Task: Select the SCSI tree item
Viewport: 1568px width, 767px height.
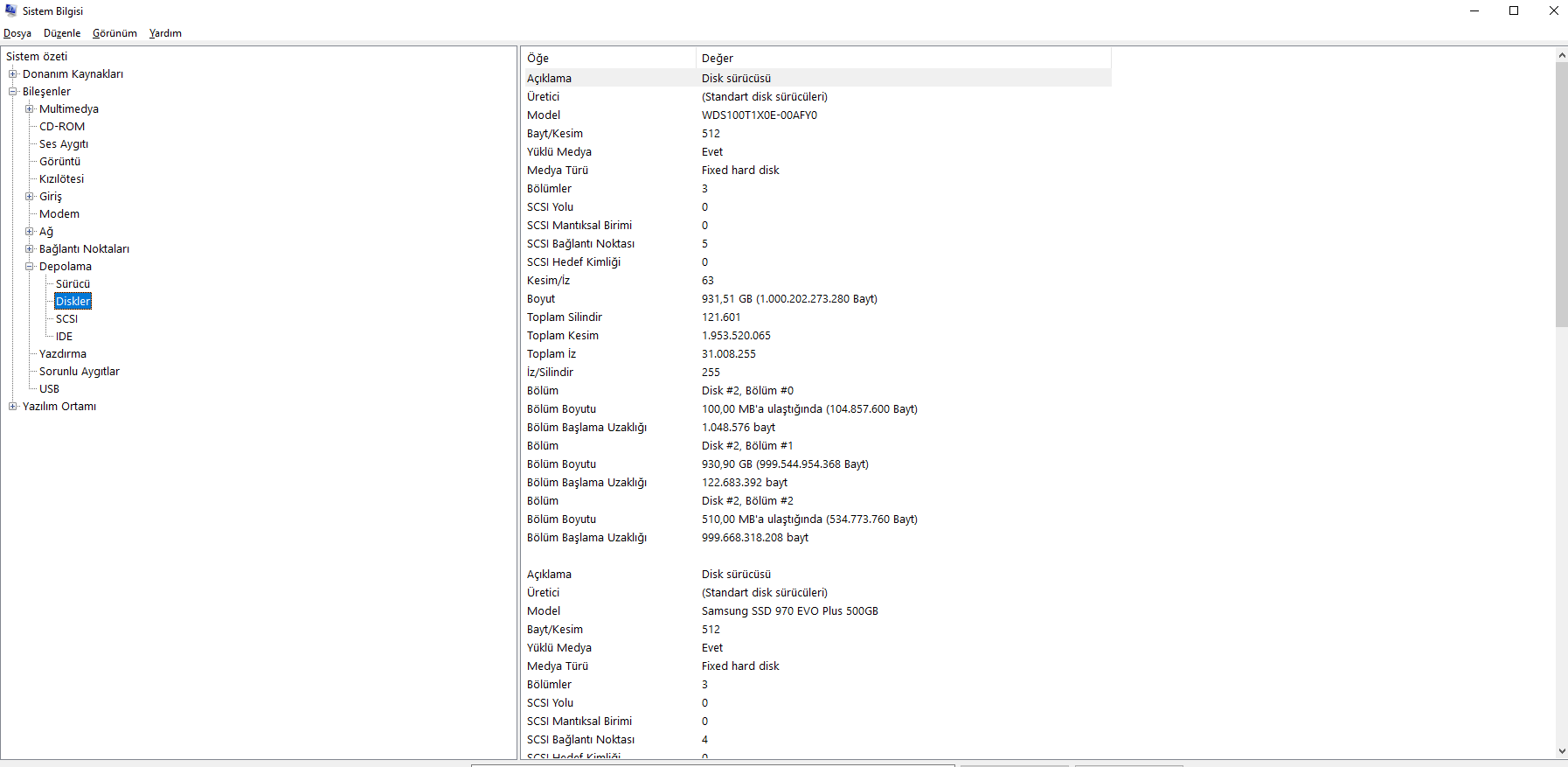Action: click(x=67, y=319)
